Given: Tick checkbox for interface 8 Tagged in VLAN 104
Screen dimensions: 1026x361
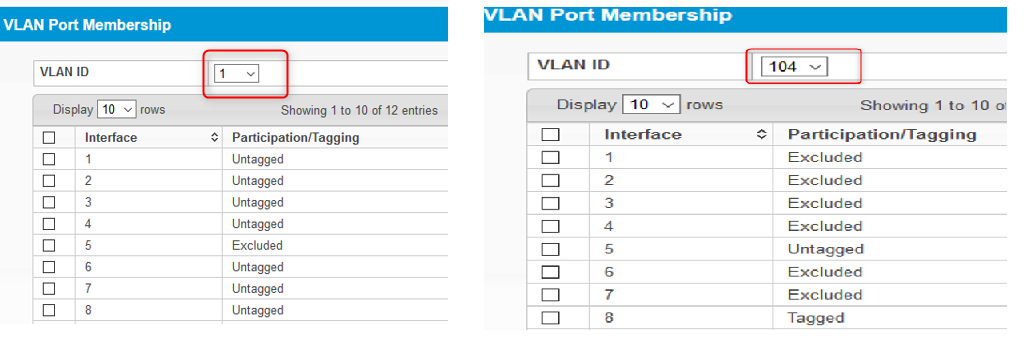Looking at the screenshot, I should 551,318.
